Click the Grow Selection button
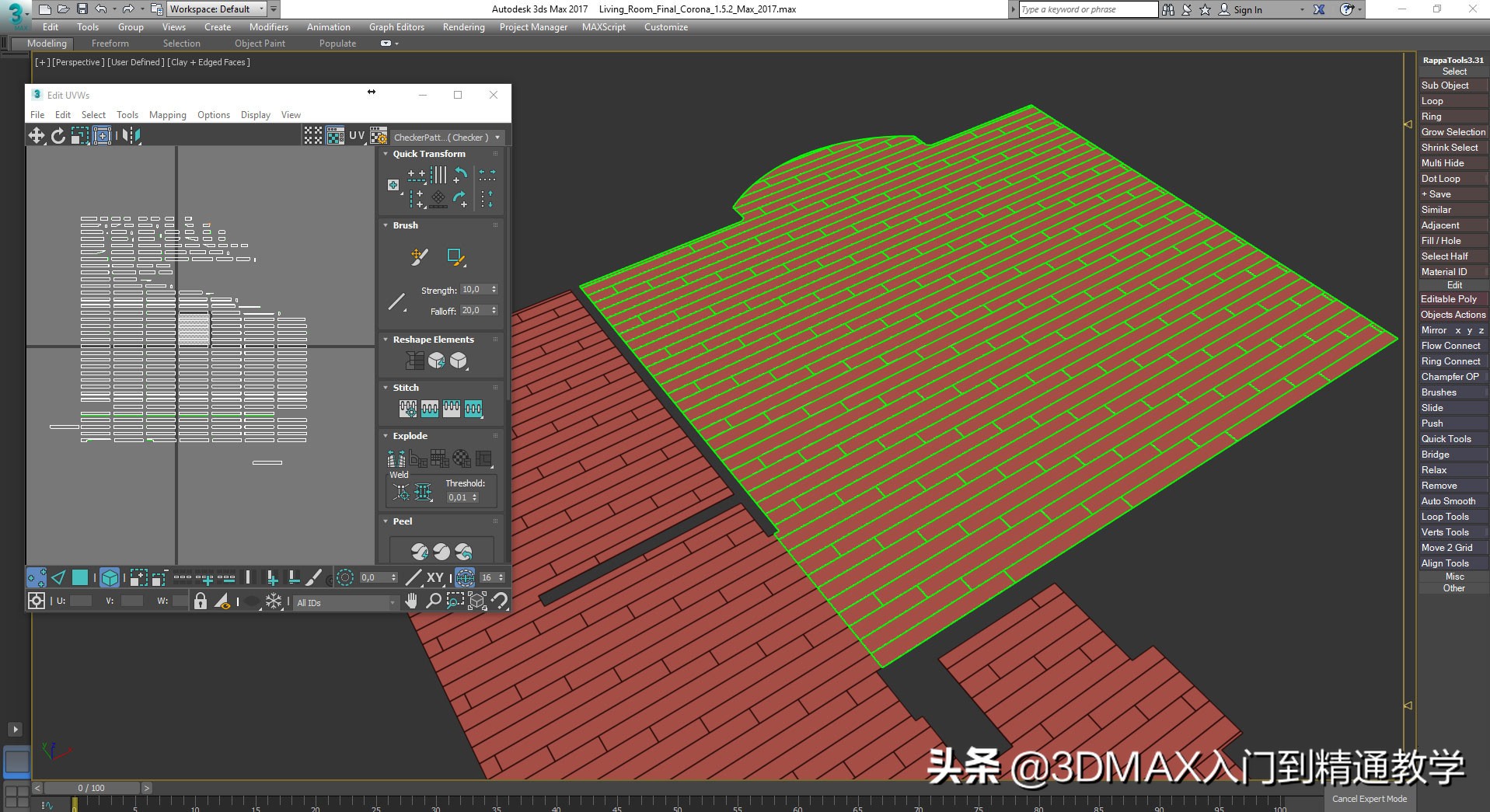Image resolution: width=1490 pixels, height=812 pixels. tap(1452, 132)
